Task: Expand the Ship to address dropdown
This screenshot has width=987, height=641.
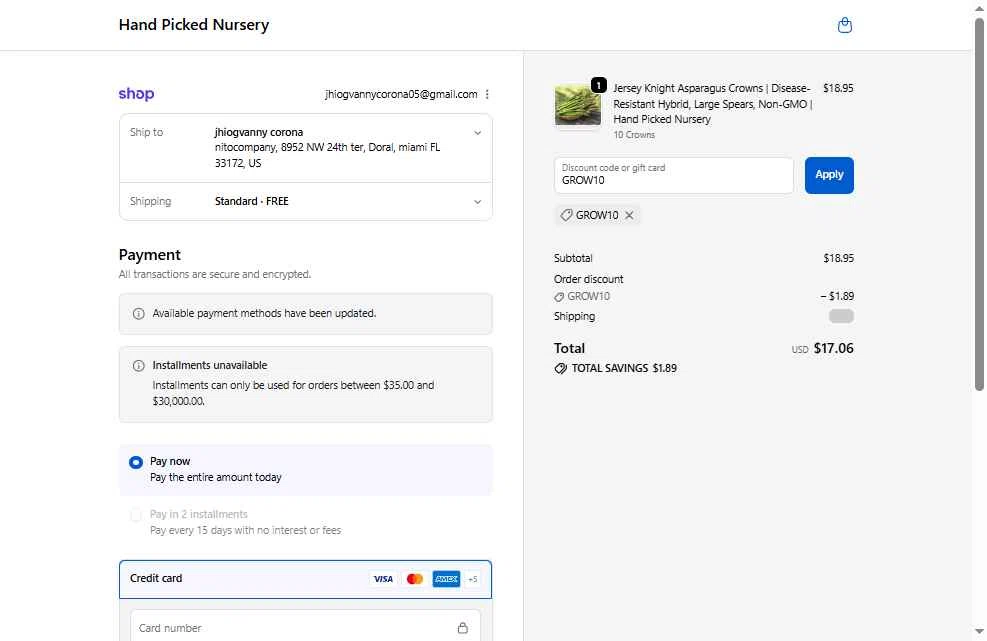Action: tap(478, 133)
